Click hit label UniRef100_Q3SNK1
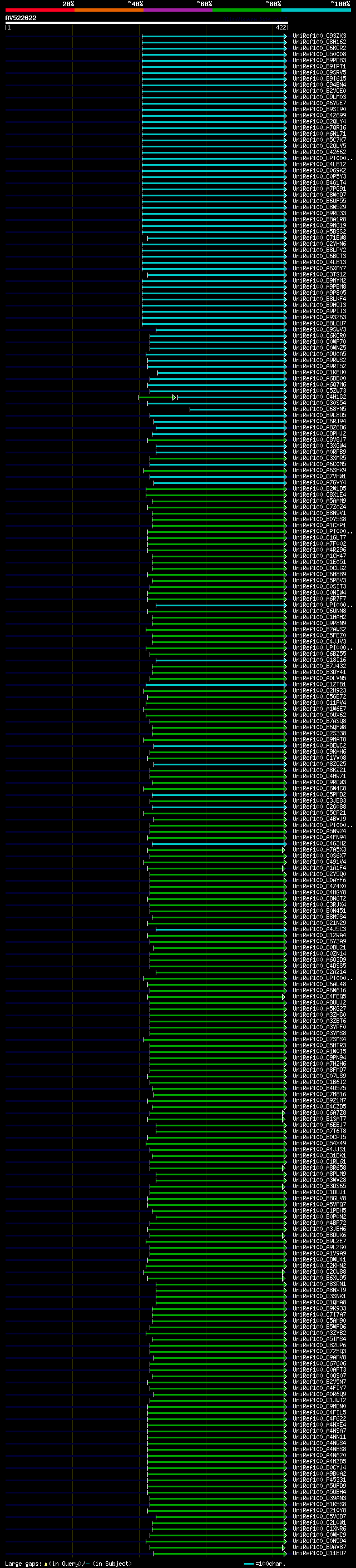 (x=319, y=1297)
